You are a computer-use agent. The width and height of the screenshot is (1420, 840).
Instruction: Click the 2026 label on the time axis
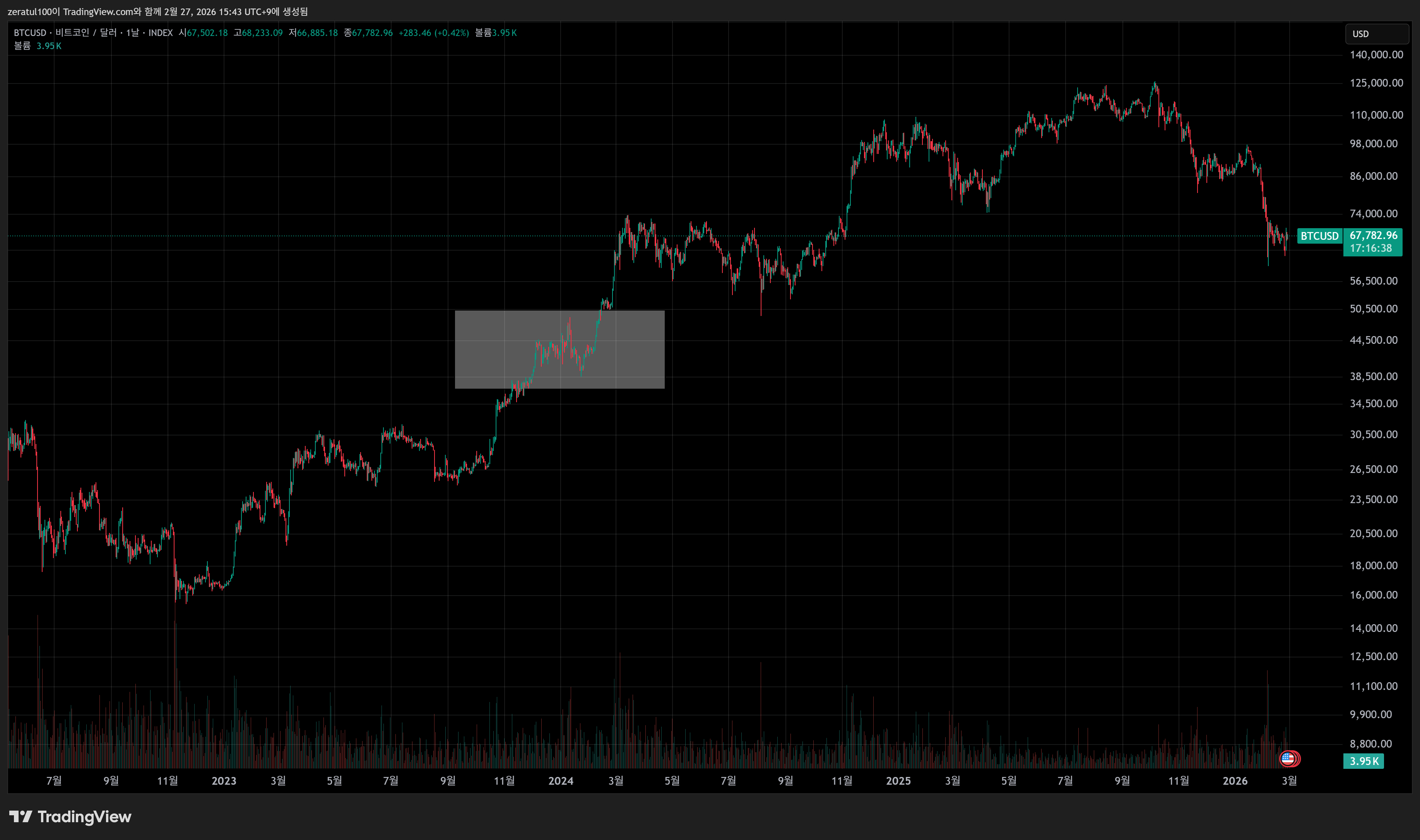tap(1235, 781)
